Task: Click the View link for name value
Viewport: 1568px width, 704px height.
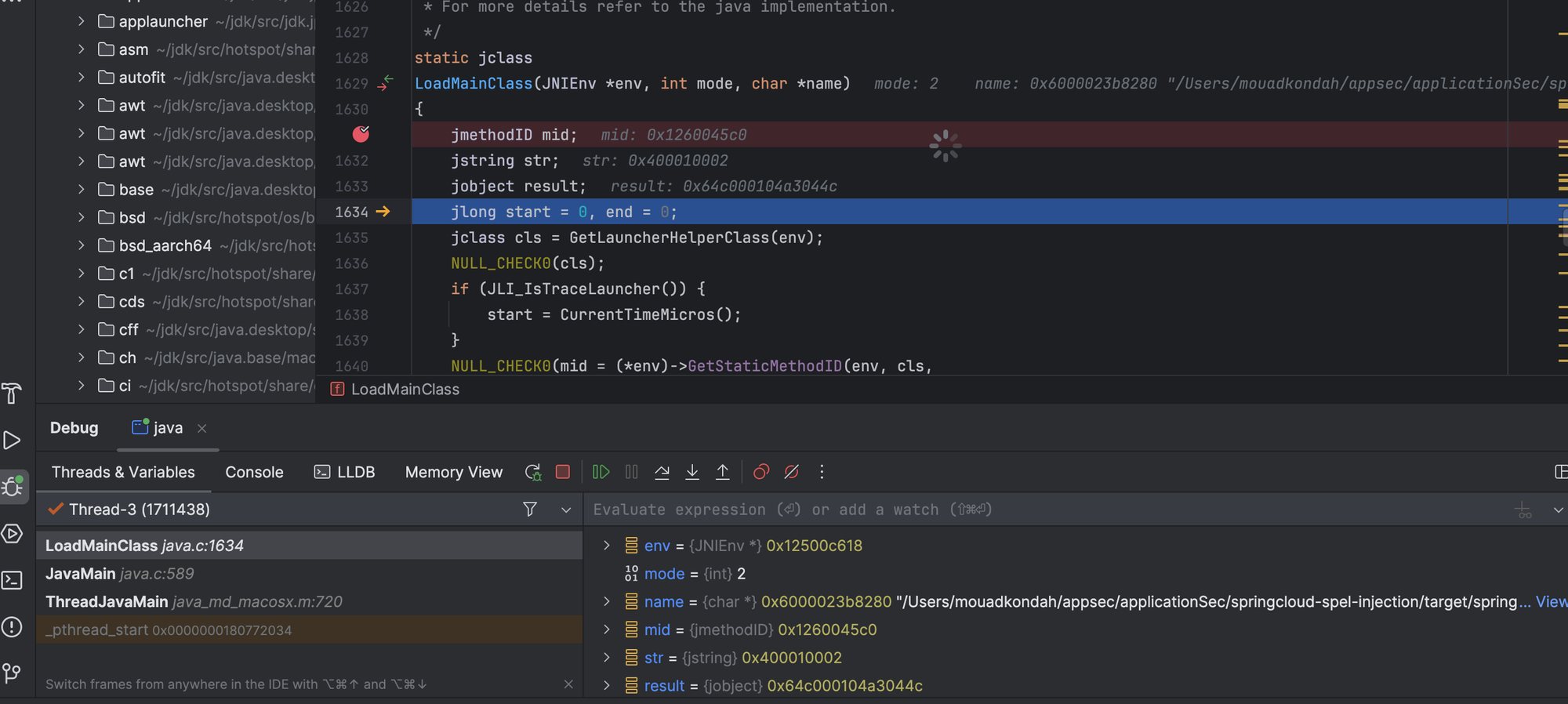Action: (1550, 601)
